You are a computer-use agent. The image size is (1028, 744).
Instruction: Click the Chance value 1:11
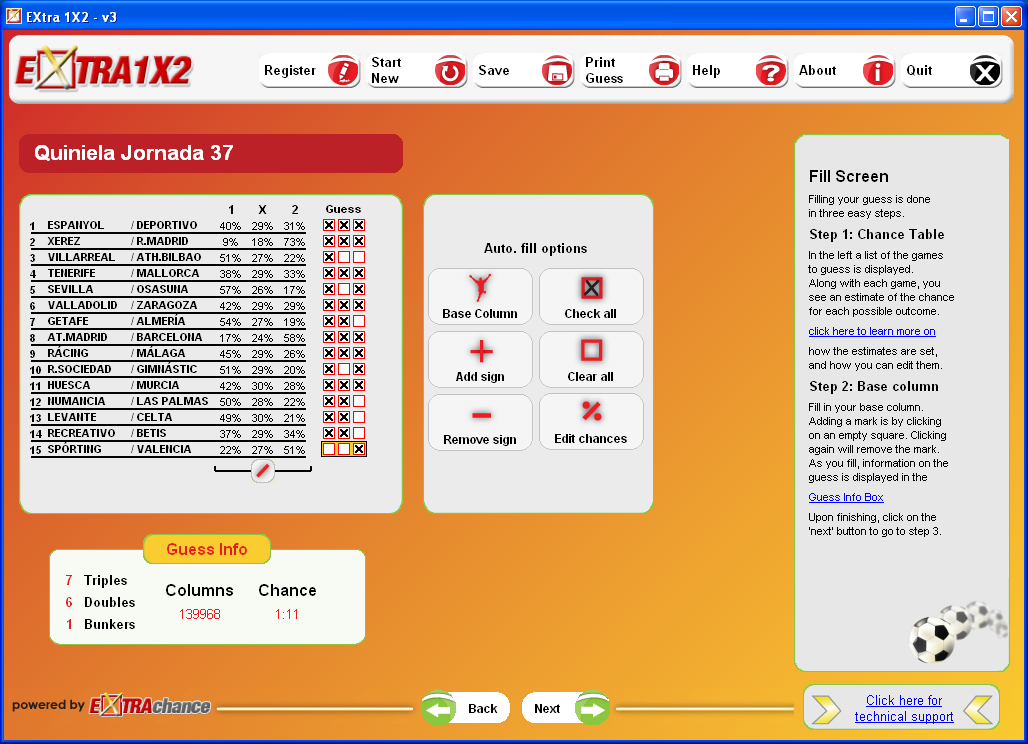(287, 614)
